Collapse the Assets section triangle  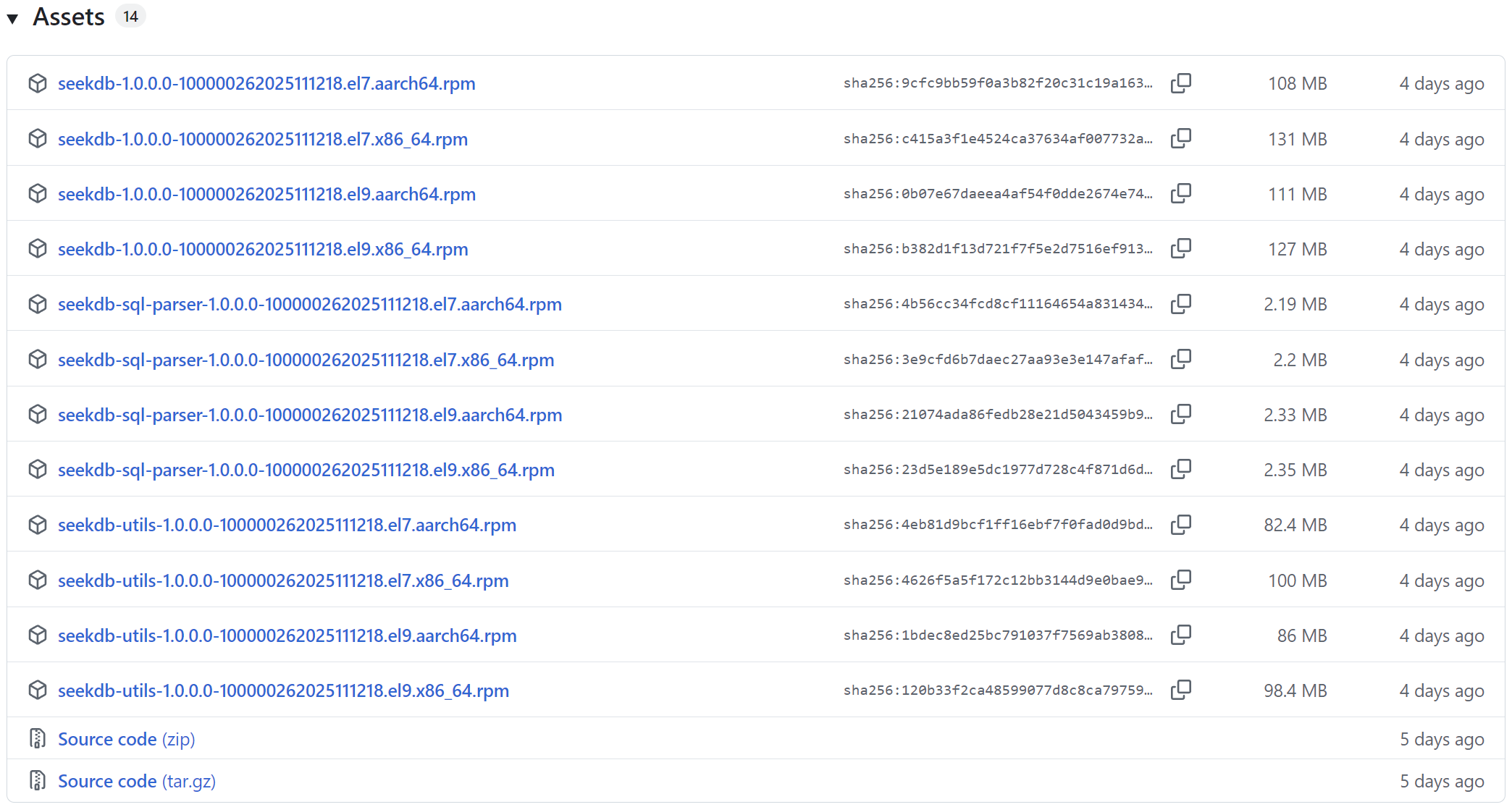tap(12, 18)
